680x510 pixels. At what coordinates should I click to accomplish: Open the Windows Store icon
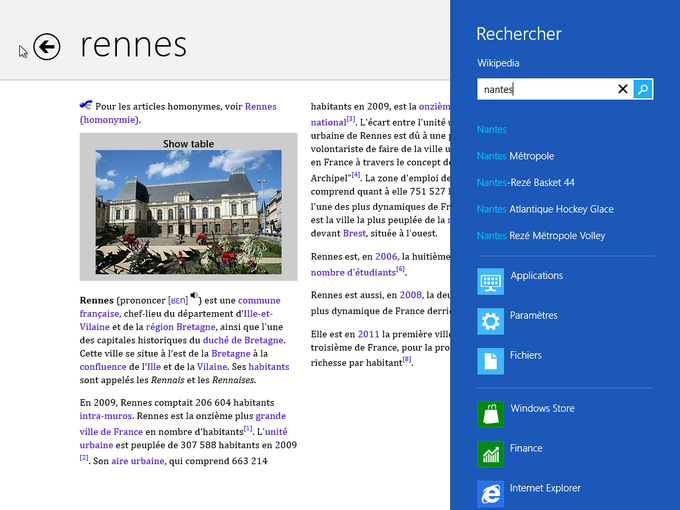click(x=490, y=414)
